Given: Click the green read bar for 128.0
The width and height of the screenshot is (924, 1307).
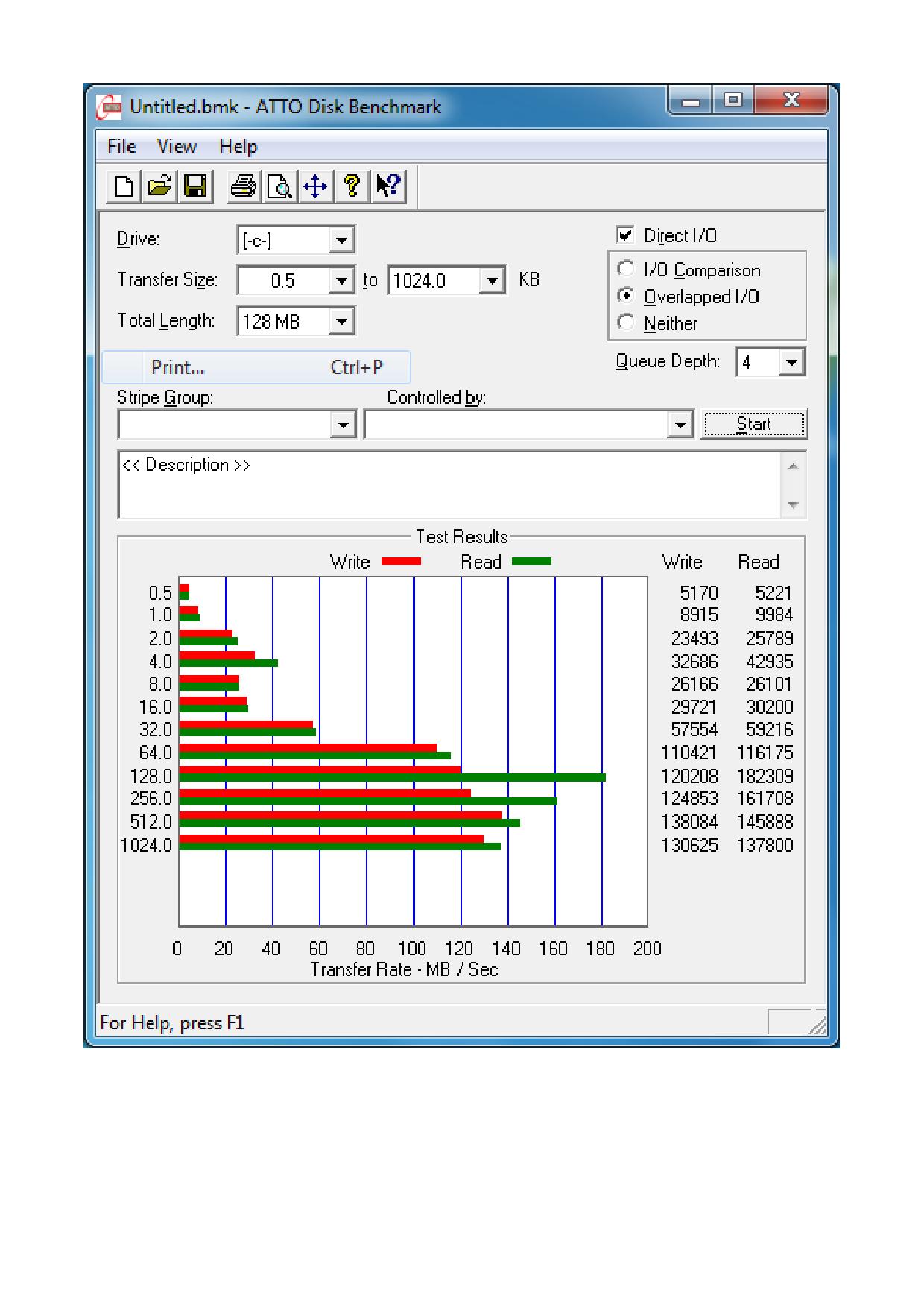Looking at the screenshot, I should [393, 778].
